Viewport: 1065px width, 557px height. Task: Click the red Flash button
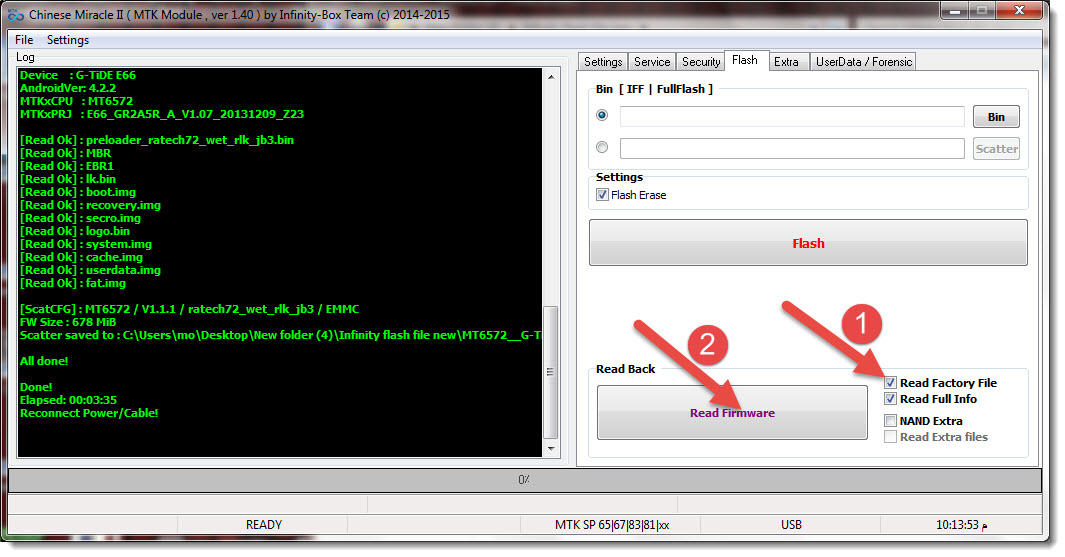pos(808,243)
